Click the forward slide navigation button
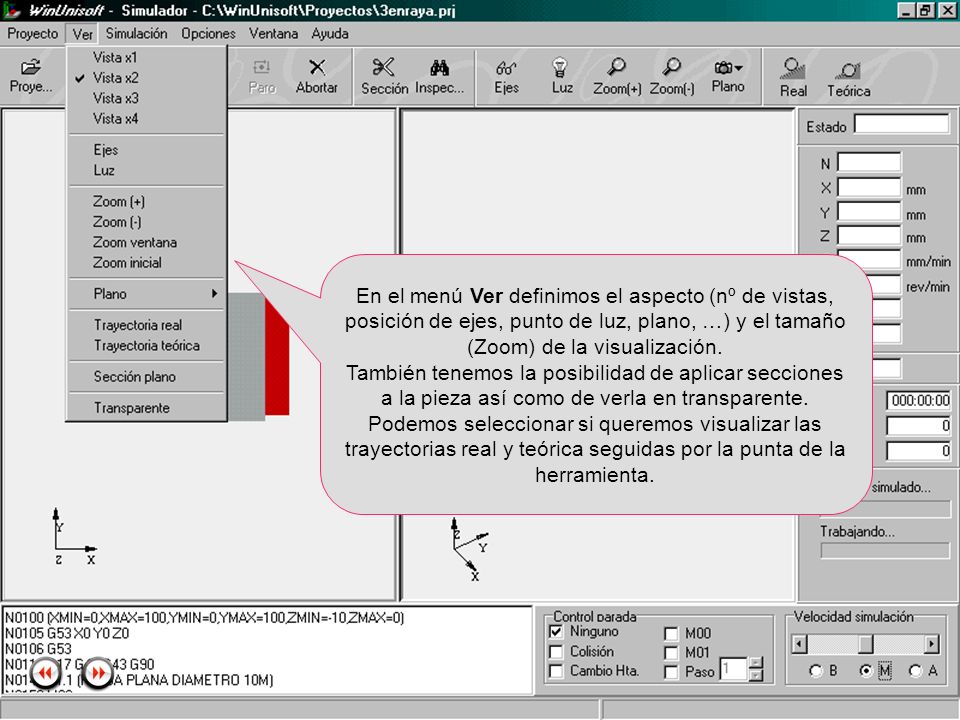Viewport: 960px width, 720px height. coord(98,673)
